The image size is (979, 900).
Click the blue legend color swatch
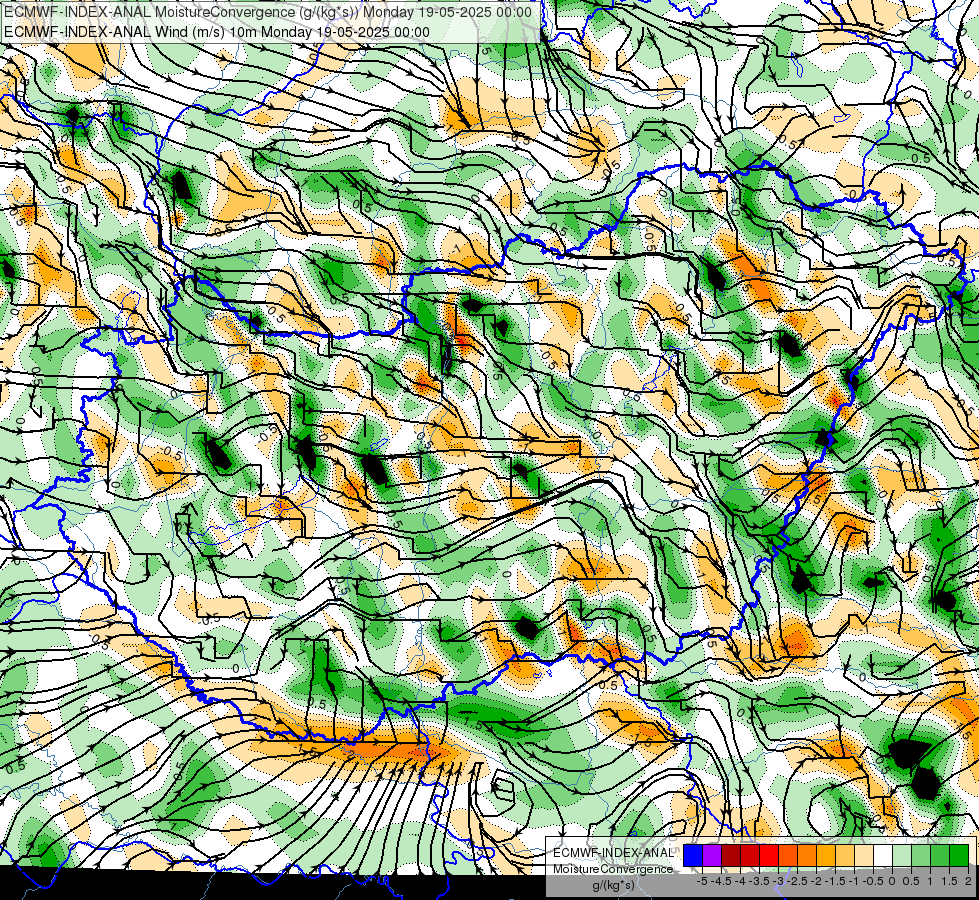coord(693,855)
